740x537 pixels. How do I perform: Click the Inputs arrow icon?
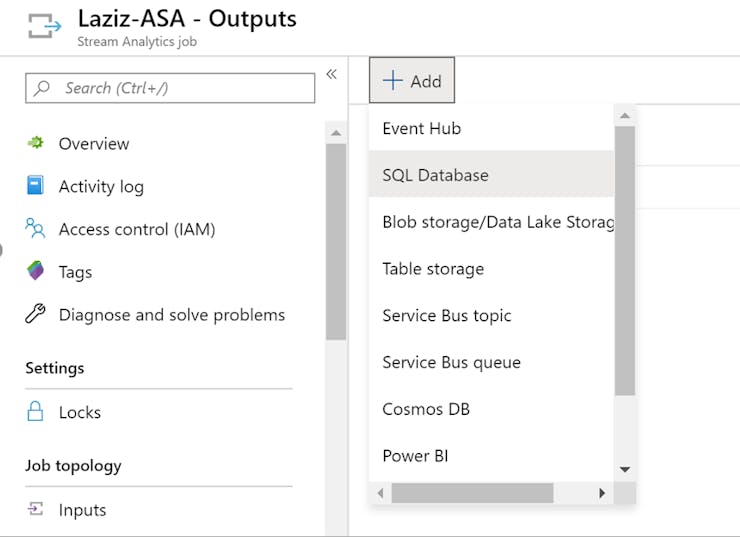[x=36, y=509]
